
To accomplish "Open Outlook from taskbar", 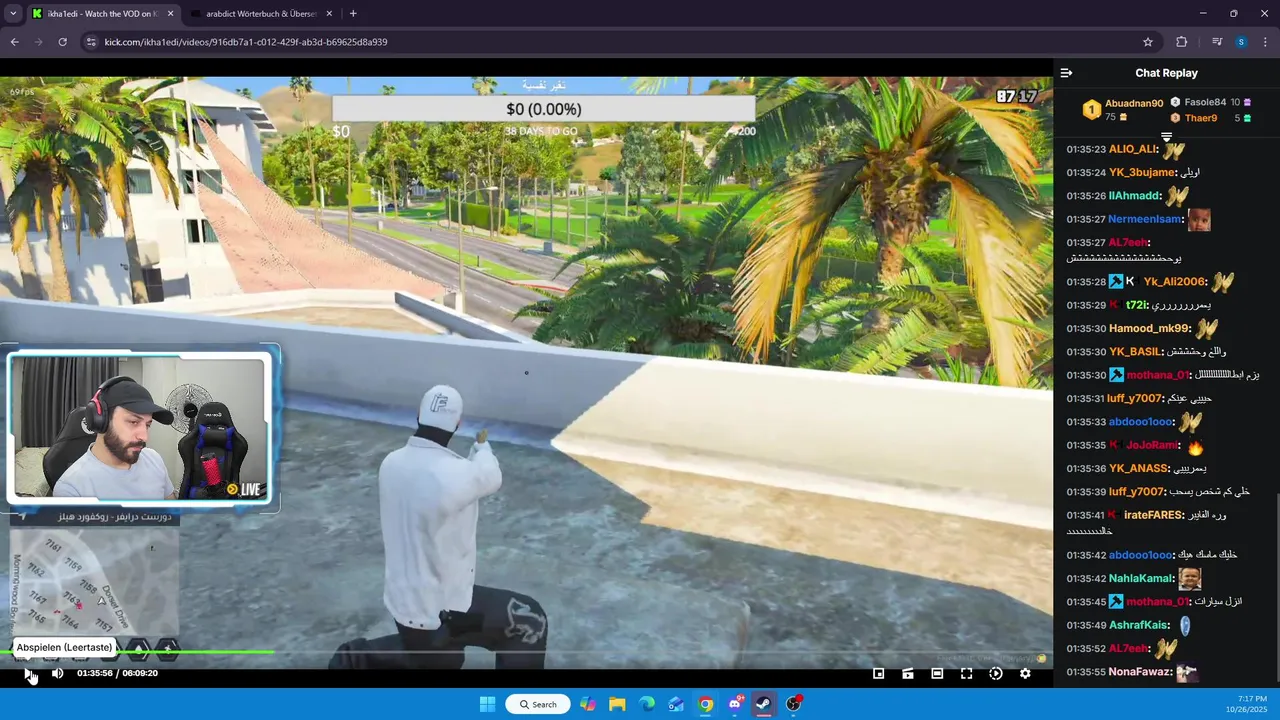I will pyautogui.click(x=676, y=704).
